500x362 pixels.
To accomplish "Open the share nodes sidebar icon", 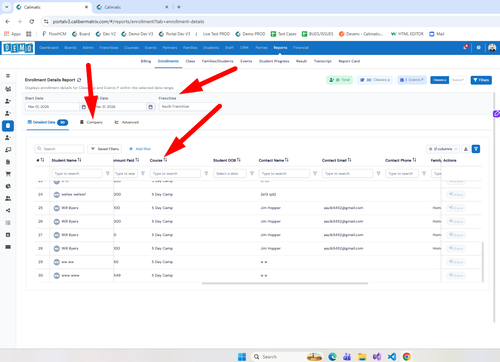I will [8, 210].
